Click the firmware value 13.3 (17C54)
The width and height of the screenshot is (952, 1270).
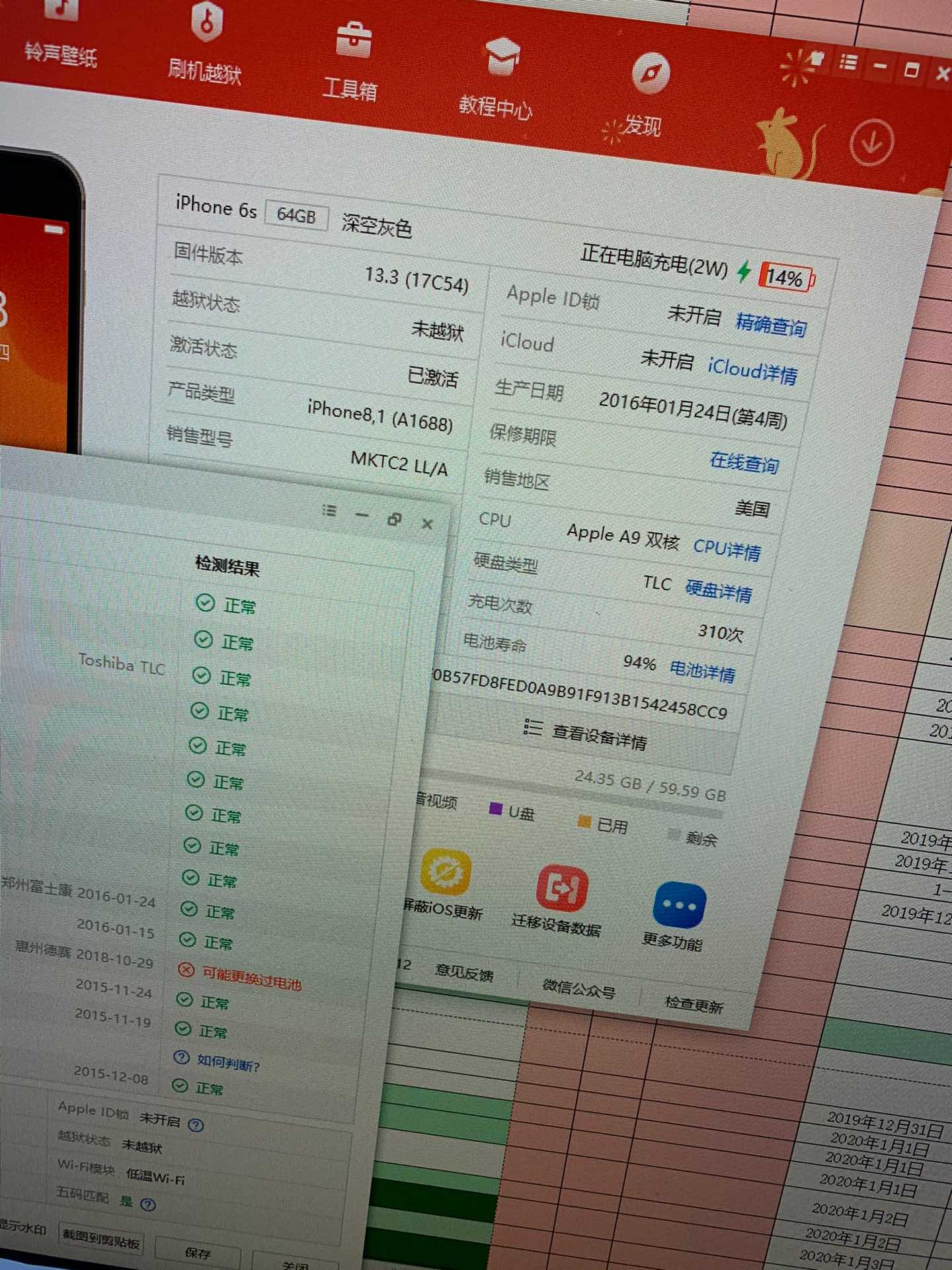416,279
